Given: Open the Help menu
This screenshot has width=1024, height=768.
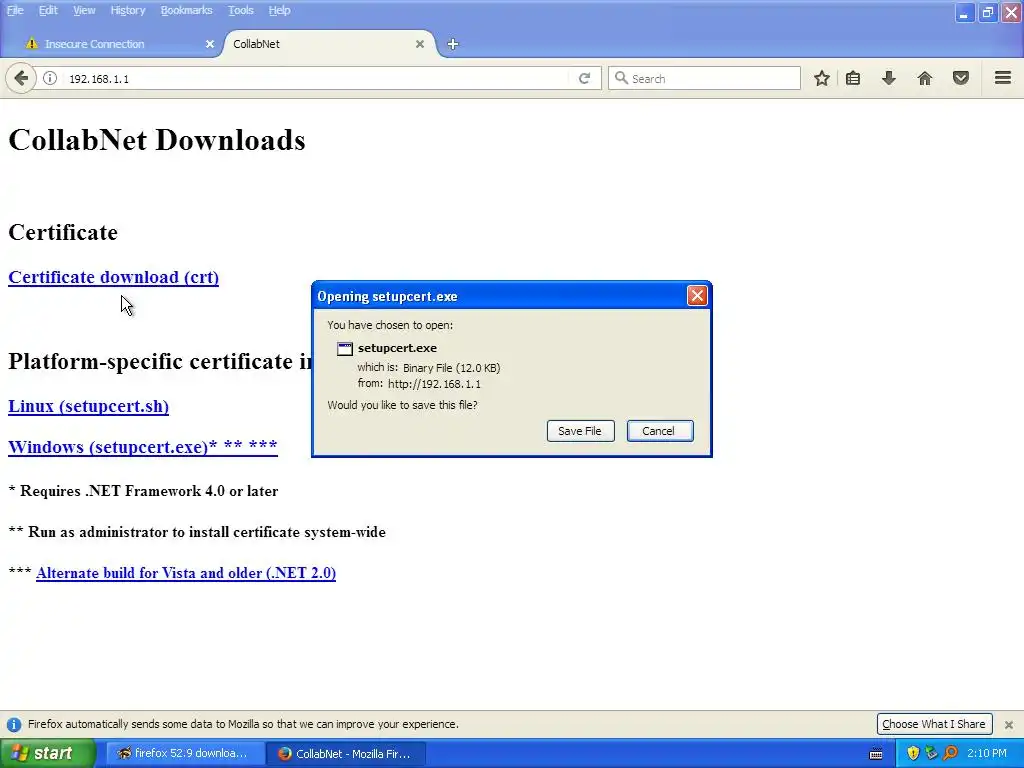Looking at the screenshot, I should pyautogui.click(x=279, y=10).
